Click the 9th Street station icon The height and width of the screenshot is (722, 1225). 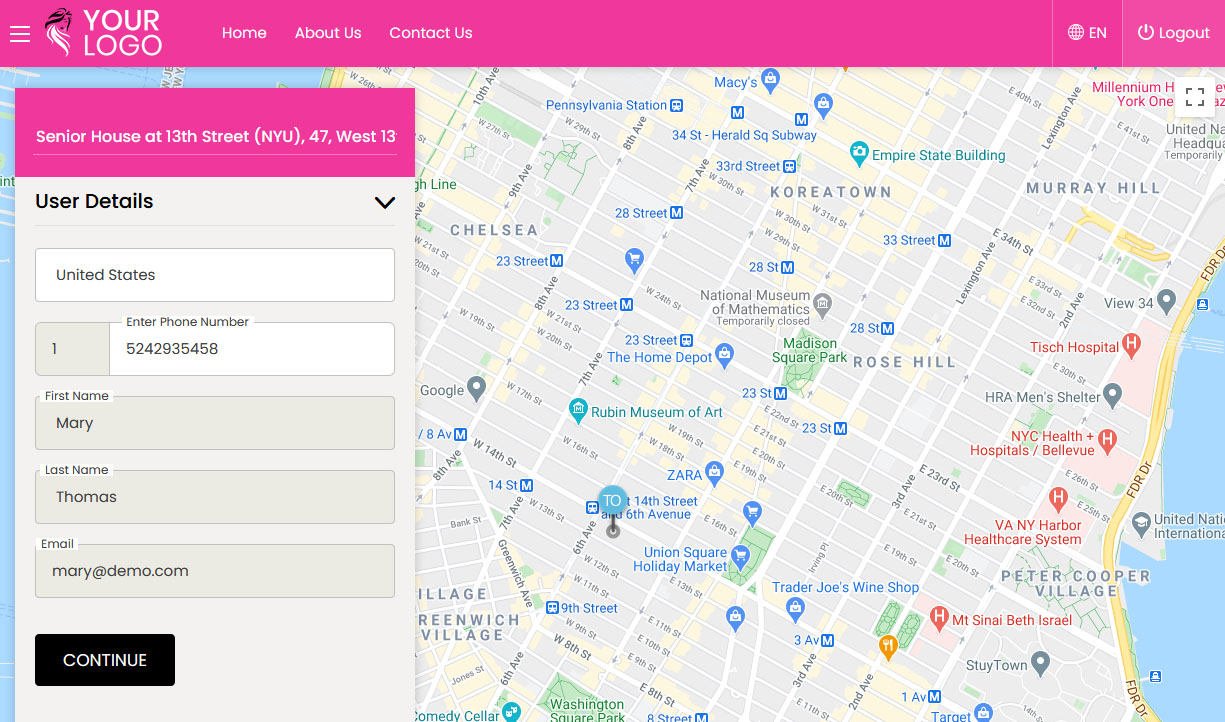point(552,607)
